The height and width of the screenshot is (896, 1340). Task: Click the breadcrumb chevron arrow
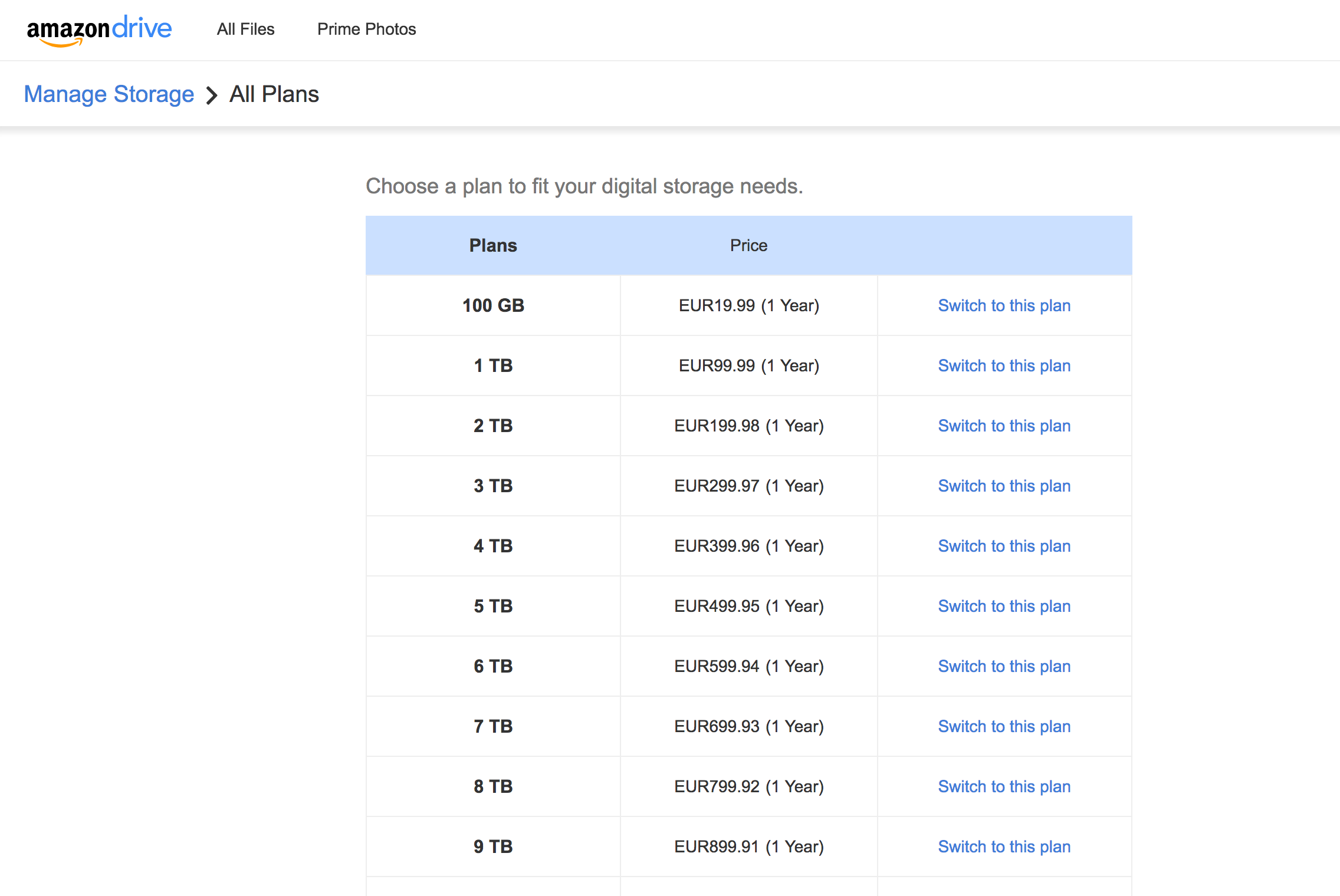tap(212, 95)
